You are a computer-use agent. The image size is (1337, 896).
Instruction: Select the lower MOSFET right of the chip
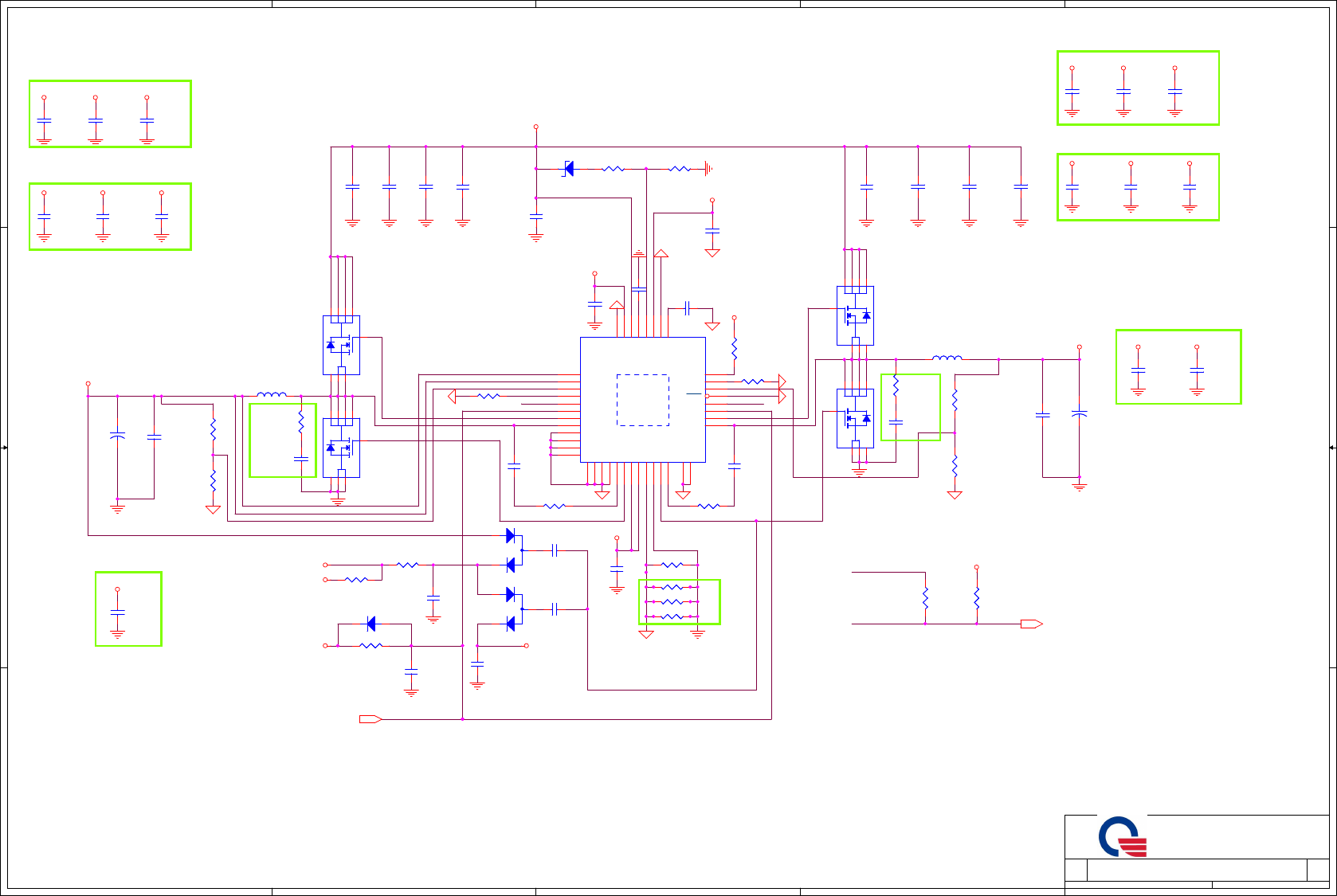coord(855,418)
